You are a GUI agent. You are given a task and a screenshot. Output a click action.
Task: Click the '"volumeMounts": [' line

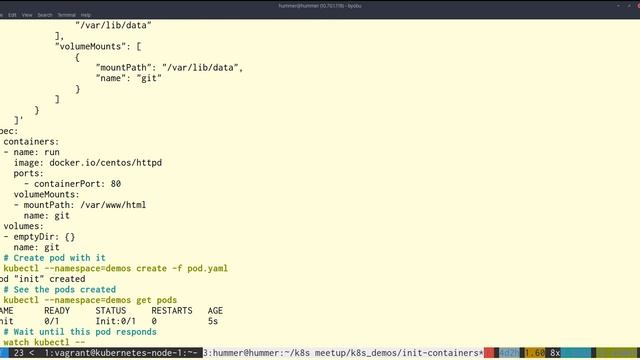[x=98, y=47]
